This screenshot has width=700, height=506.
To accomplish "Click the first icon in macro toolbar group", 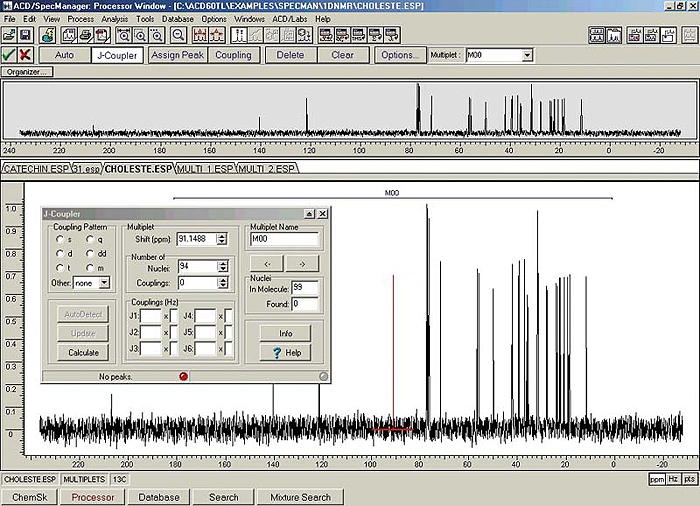I will pyautogui.click(x=326, y=35).
